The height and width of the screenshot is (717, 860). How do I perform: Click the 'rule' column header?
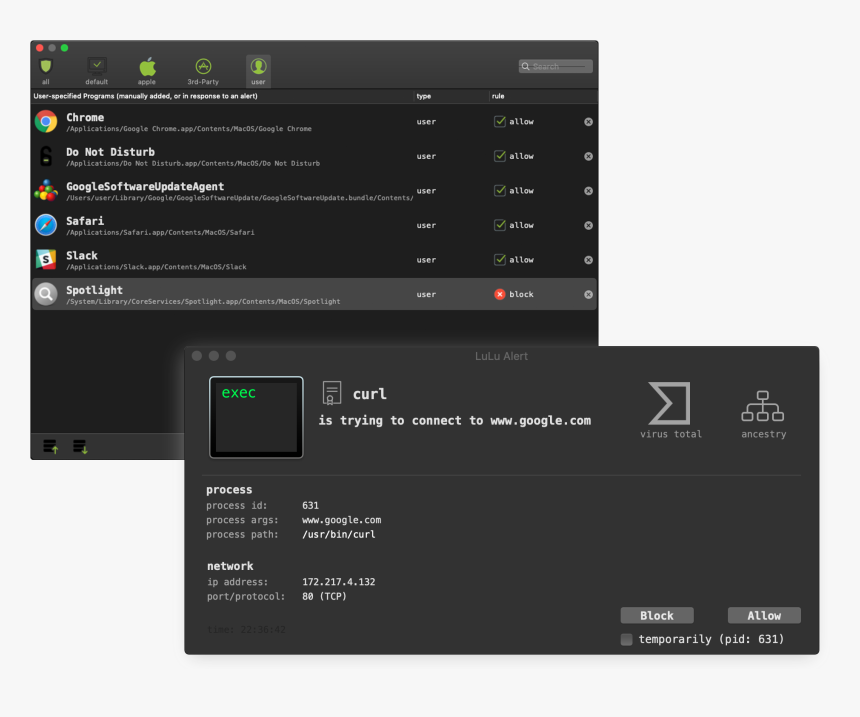click(497, 96)
